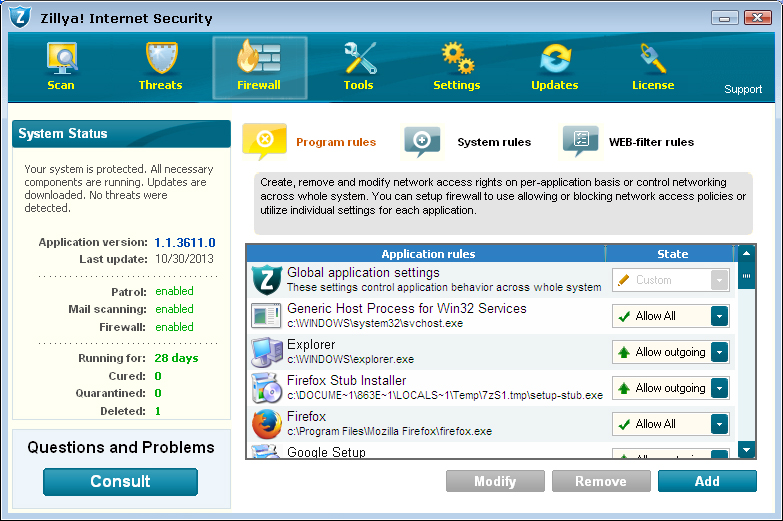This screenshot has height=521, width=783.
Task: Select the Firewall brick wall icon
Action: [259, 56]
